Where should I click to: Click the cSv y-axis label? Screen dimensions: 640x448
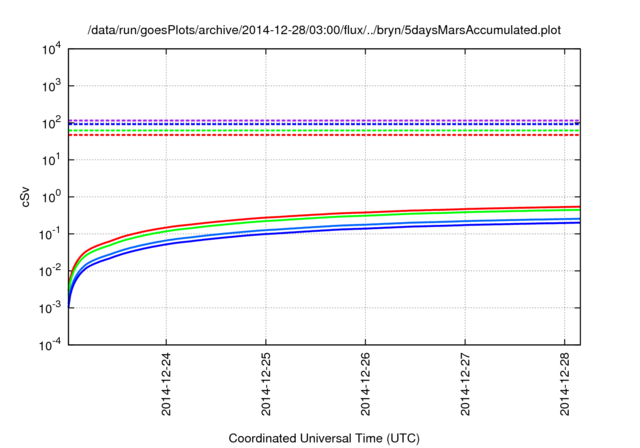26,197
